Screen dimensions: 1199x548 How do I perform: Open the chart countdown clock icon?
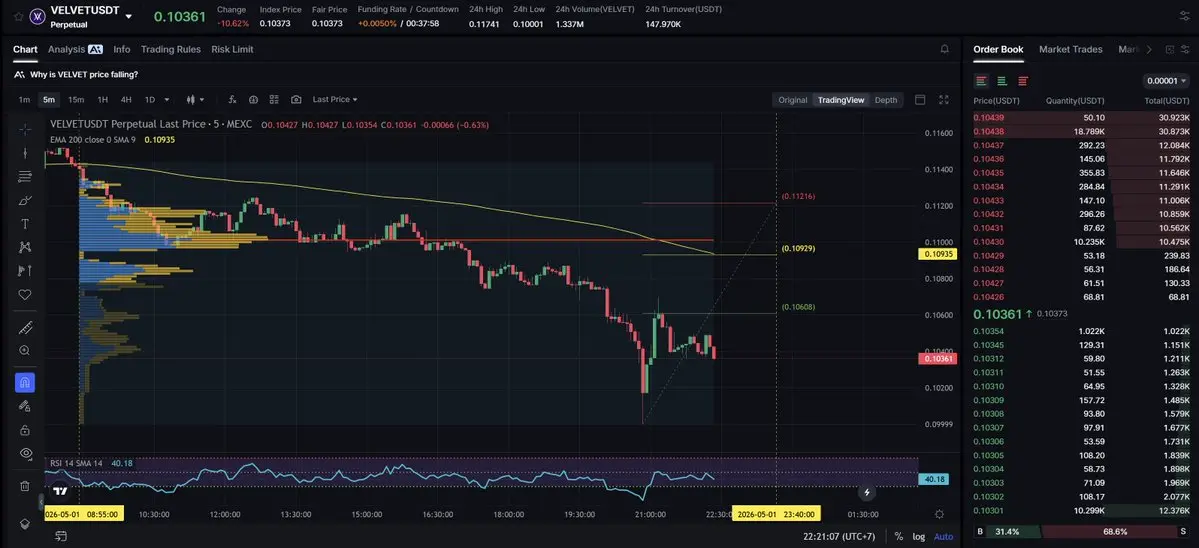point(253,99)
